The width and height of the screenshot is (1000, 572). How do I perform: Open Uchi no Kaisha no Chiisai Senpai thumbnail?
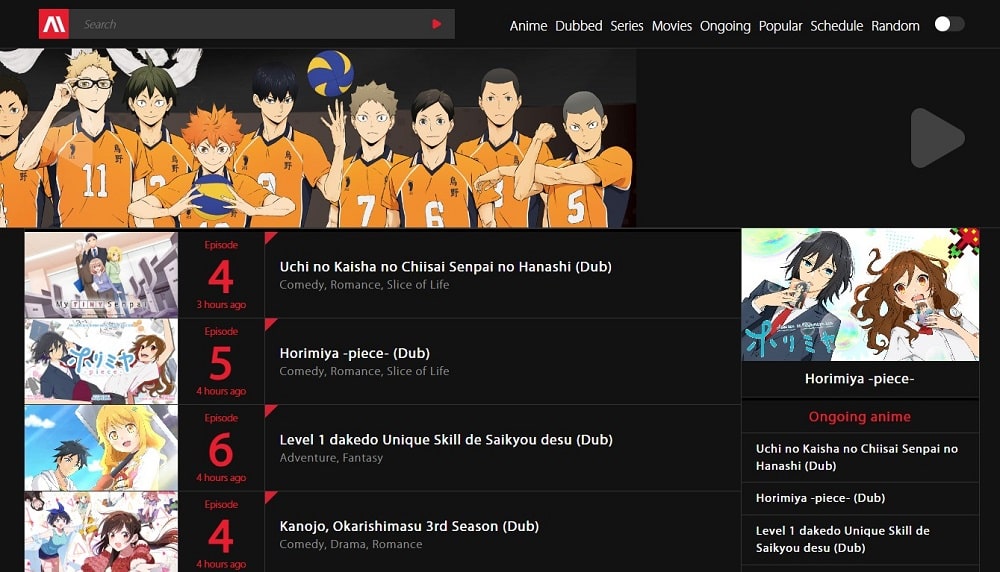101,275
